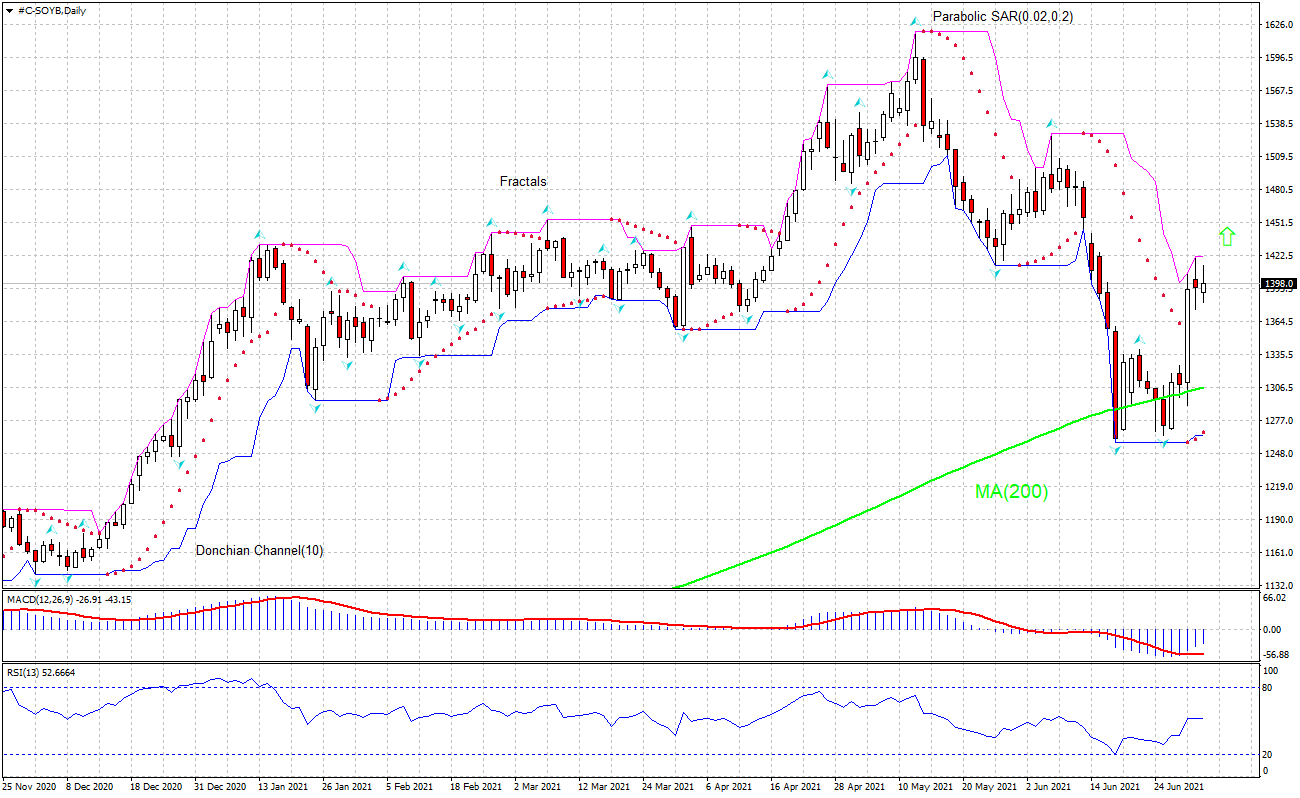The image size is (1300, 798).
Task: Select the green up arrow buy signal icon
Action: pyautogui.click(x=1228, y=237)
